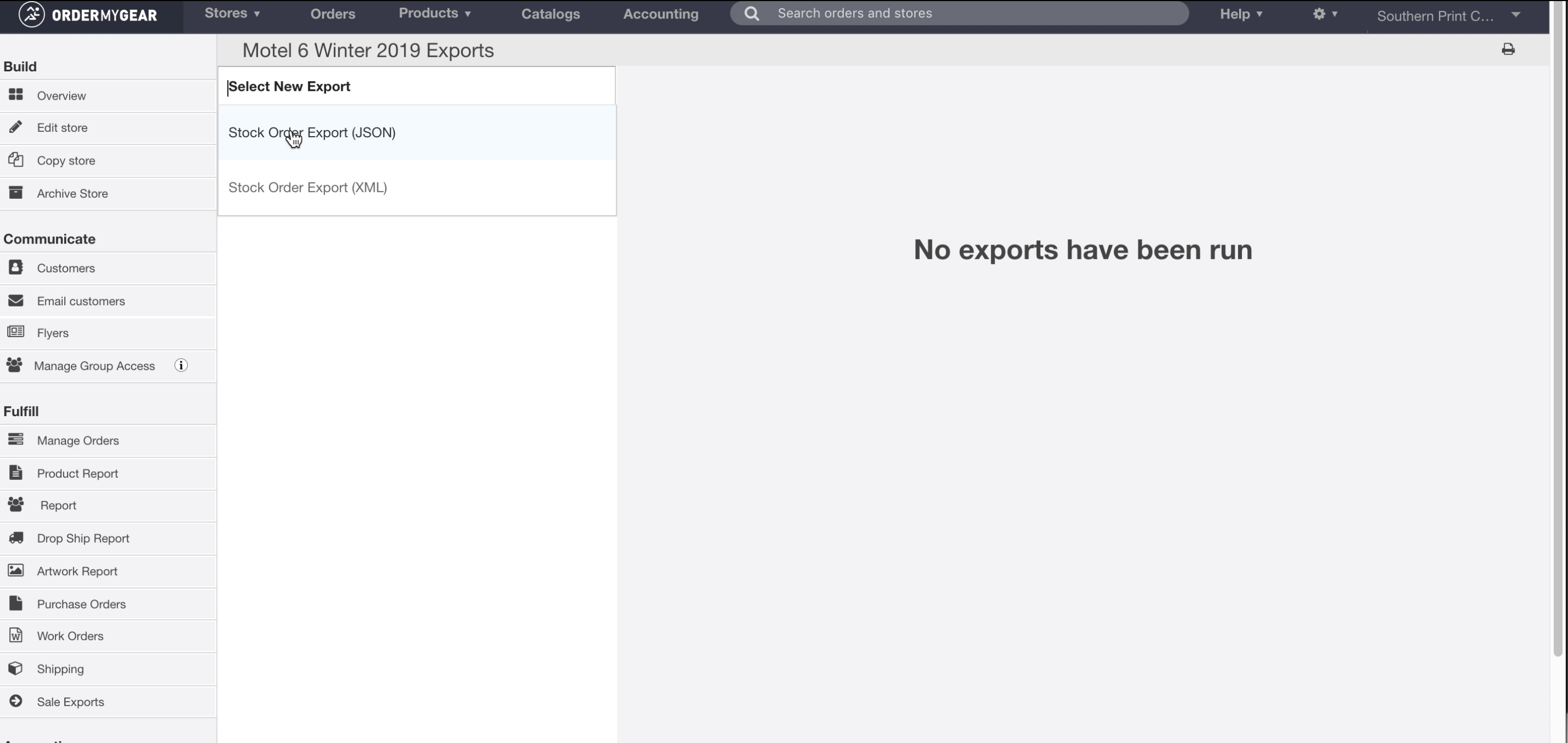This screenshot has width=1568, height=743.
Task: Open the settings gear dropdown
Action: pos(1325,14)
